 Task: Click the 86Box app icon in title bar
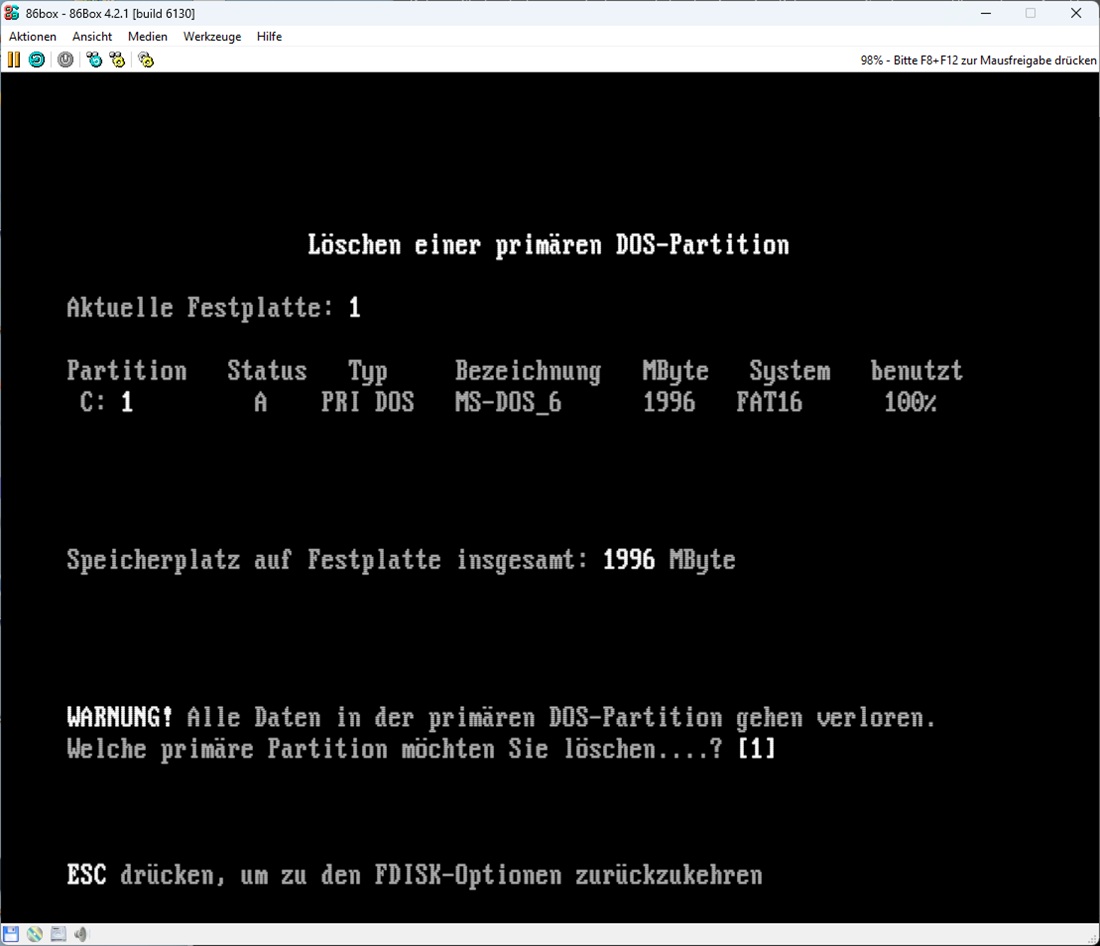click(x=12, y=13)
